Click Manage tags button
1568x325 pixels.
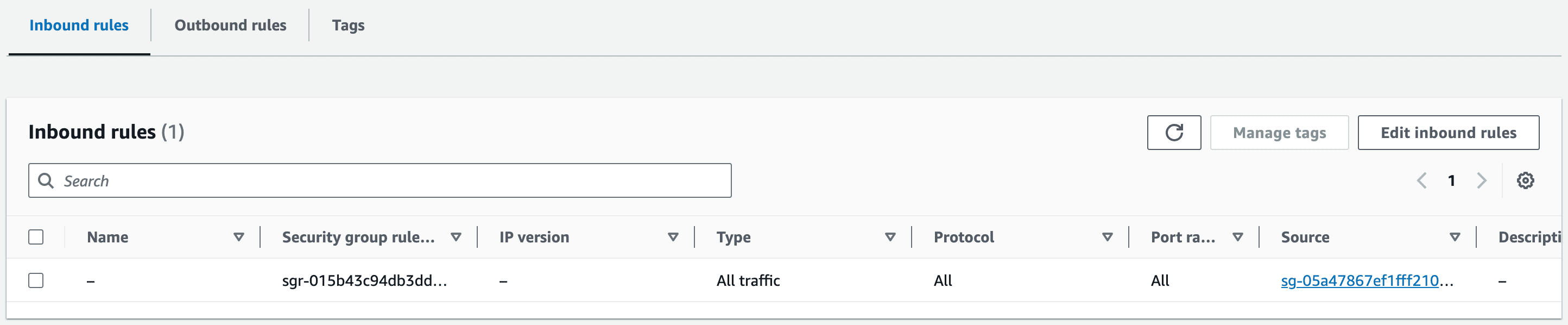pos(1279,132)
